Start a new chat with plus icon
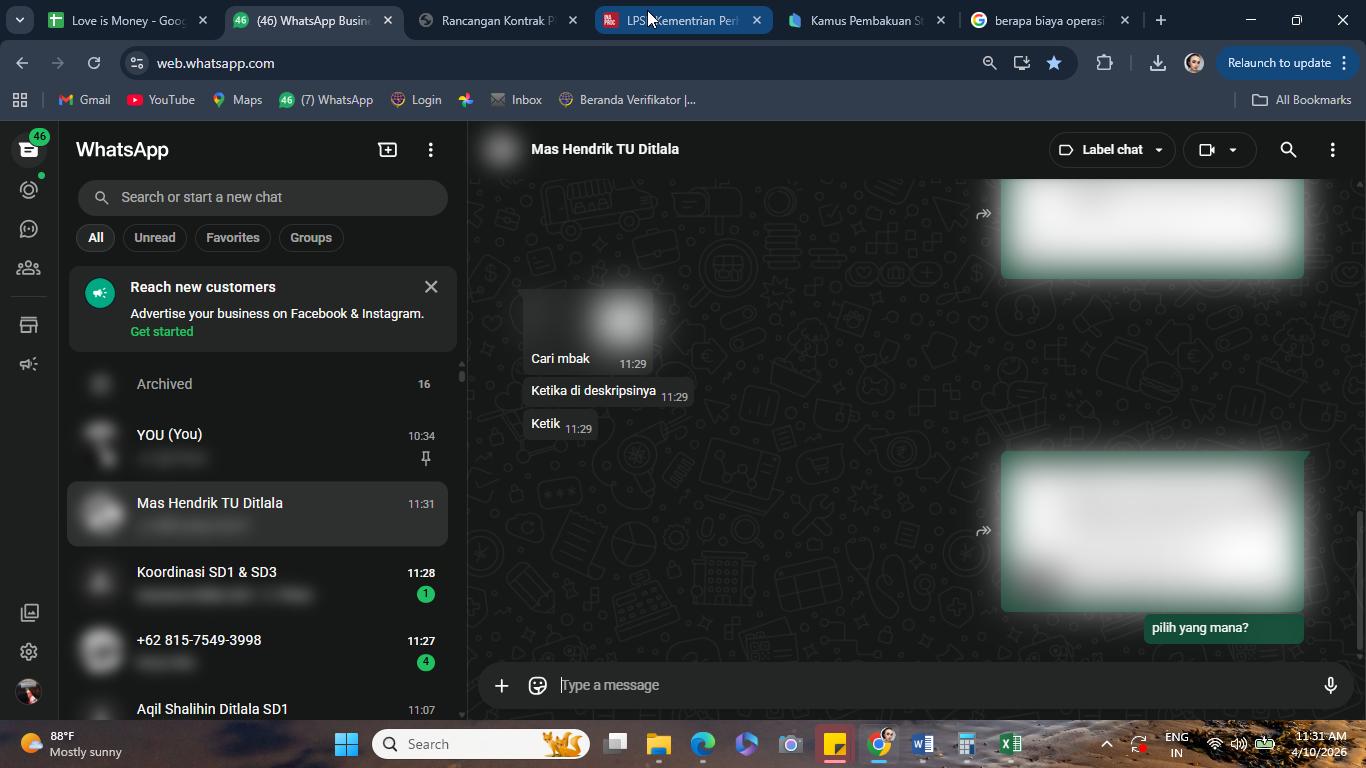Viewport: 1366px width, 768px height. tap(387, 150)
